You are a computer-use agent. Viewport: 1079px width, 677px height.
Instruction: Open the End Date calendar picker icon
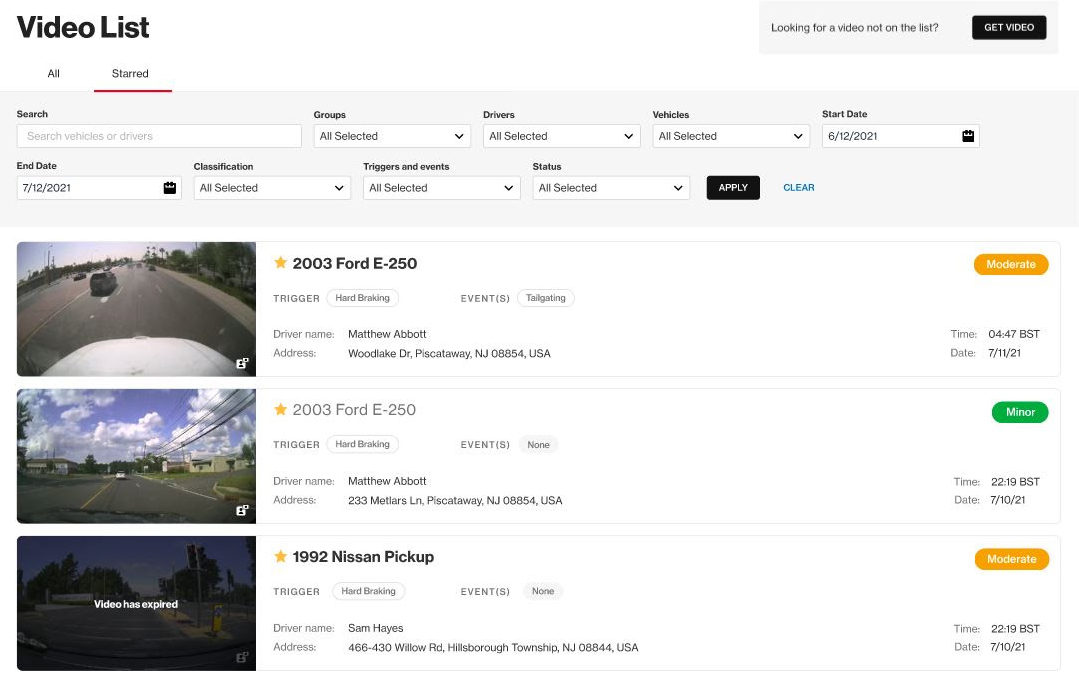click(x=169, y=188)
